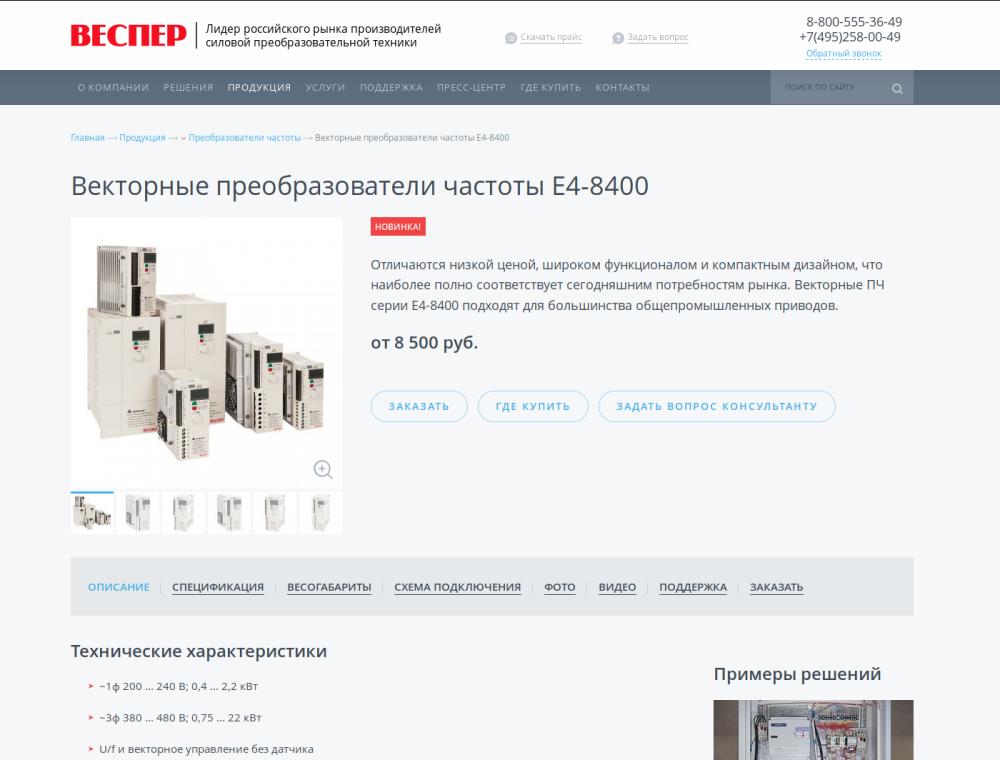Screen dimensions: 1000x760
Task: Expand the breadcrumb arrow before Преобразователи частоты
Action: [x=184, y=138]
